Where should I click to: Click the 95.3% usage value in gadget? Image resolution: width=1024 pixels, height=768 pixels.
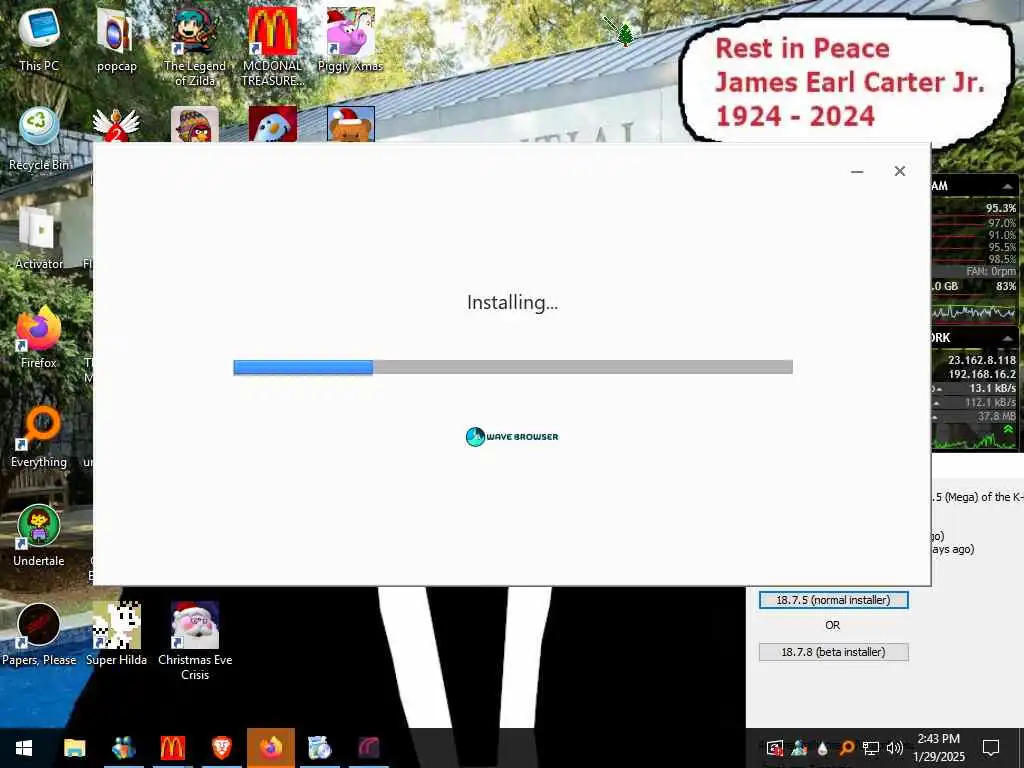tap(1000, 208)
